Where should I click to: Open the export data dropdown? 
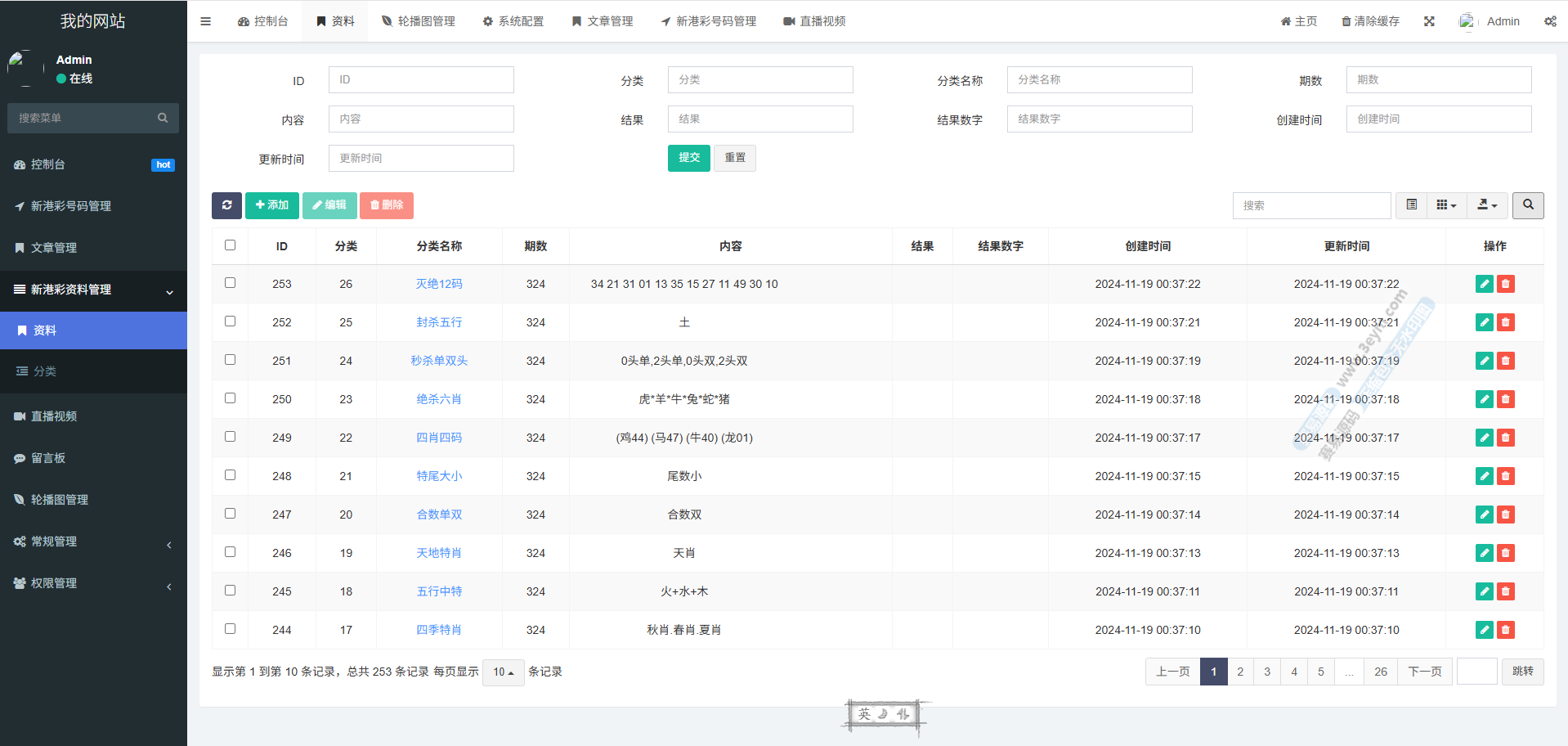click(1487, 205)
